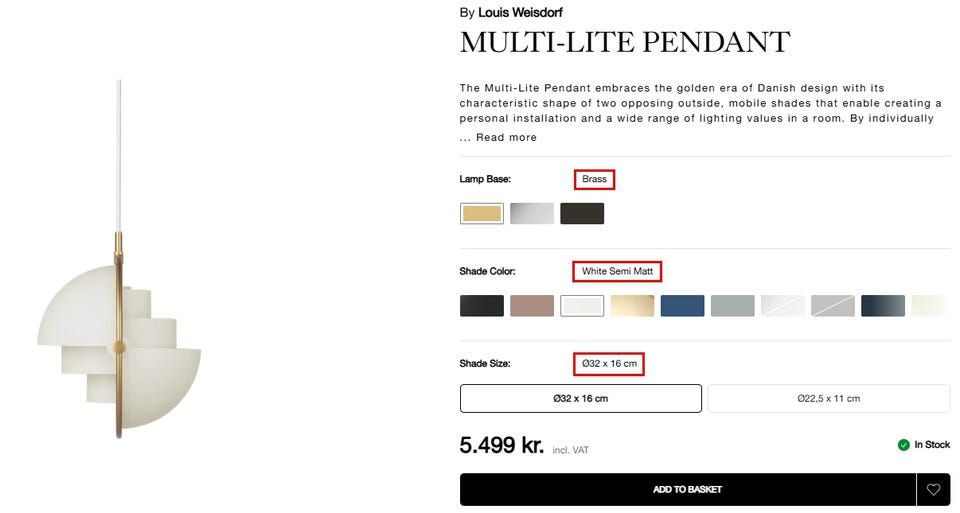This screenshot has width=960, height=513.
Task: Select the white semi matt shade swatch
Action: tap(582, 306)
